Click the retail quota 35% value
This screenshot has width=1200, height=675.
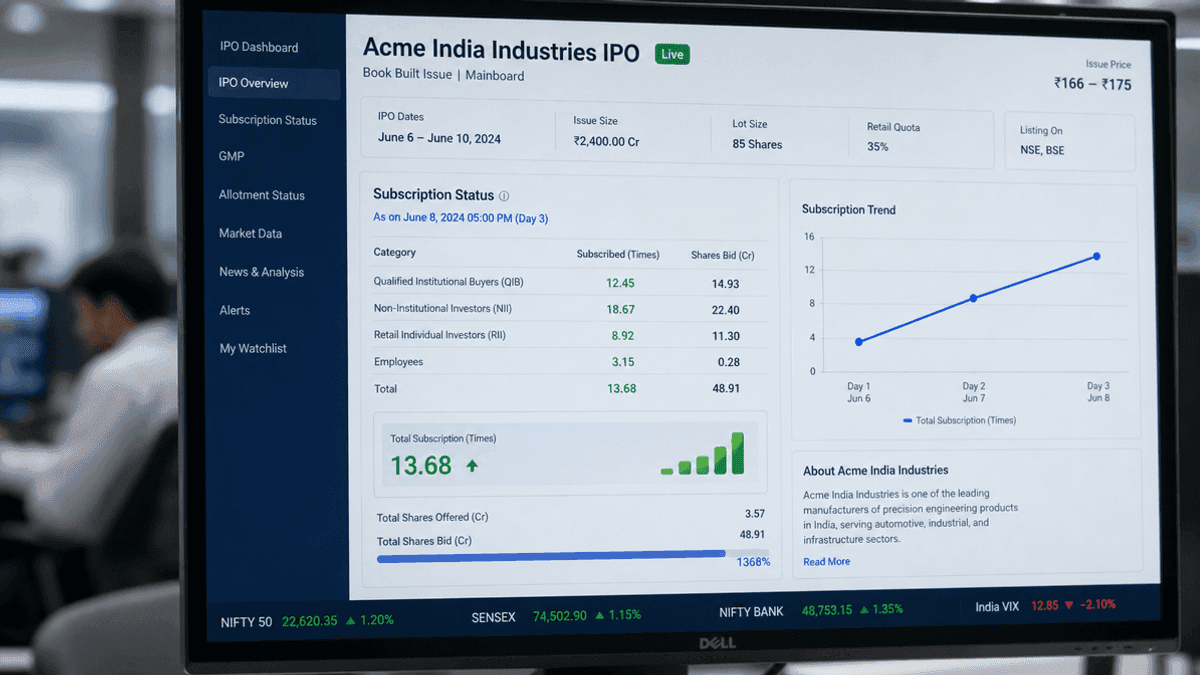click(877, 147)
